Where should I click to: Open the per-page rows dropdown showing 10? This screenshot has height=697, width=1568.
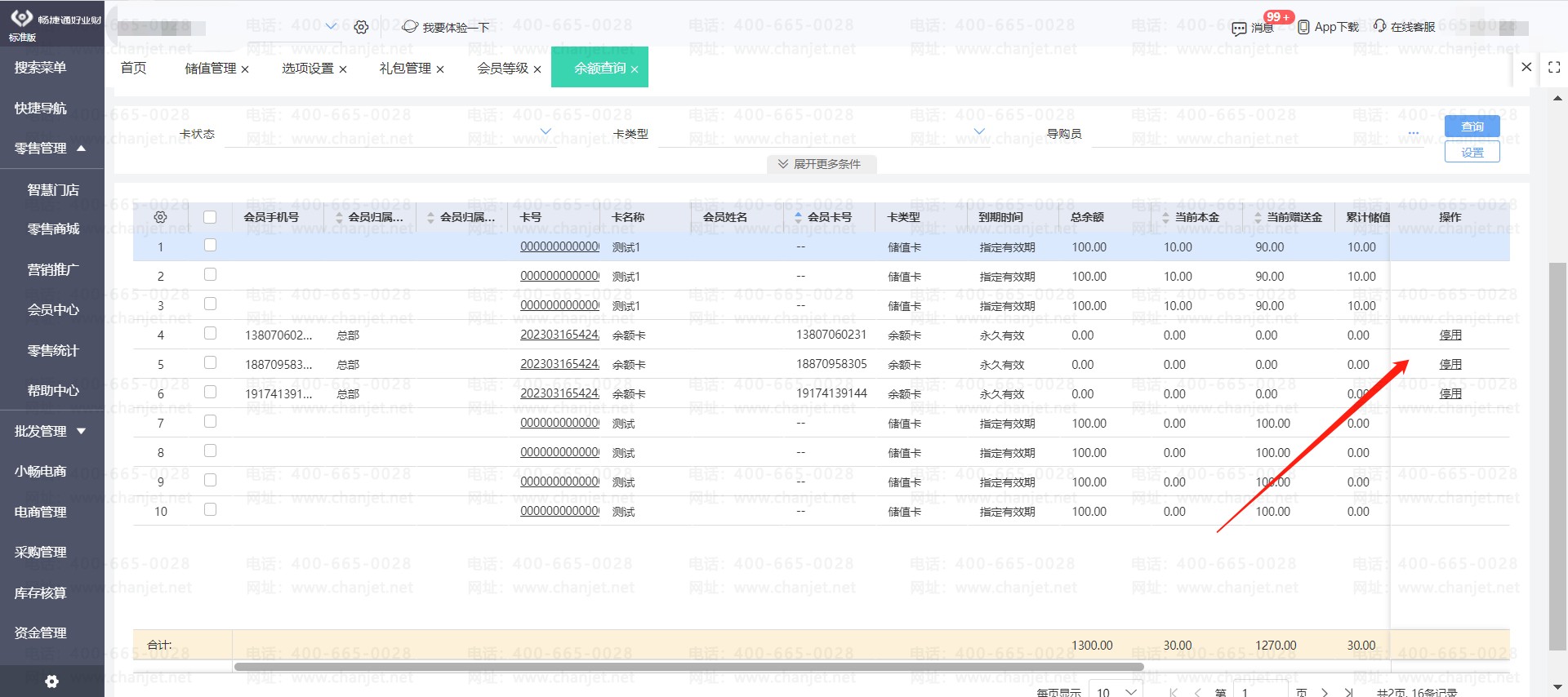1116,691
